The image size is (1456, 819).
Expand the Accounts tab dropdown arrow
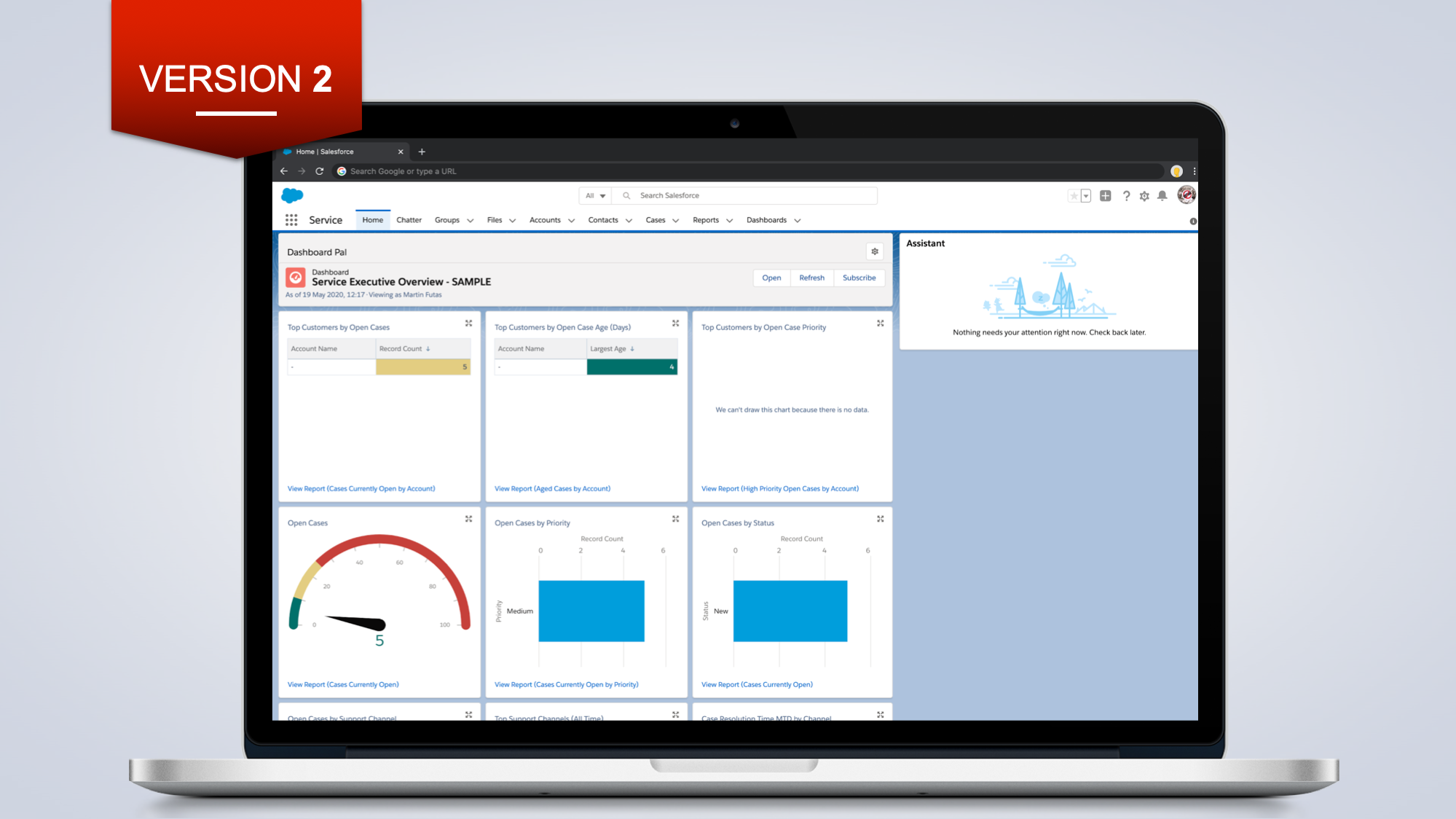pos(572,221)
